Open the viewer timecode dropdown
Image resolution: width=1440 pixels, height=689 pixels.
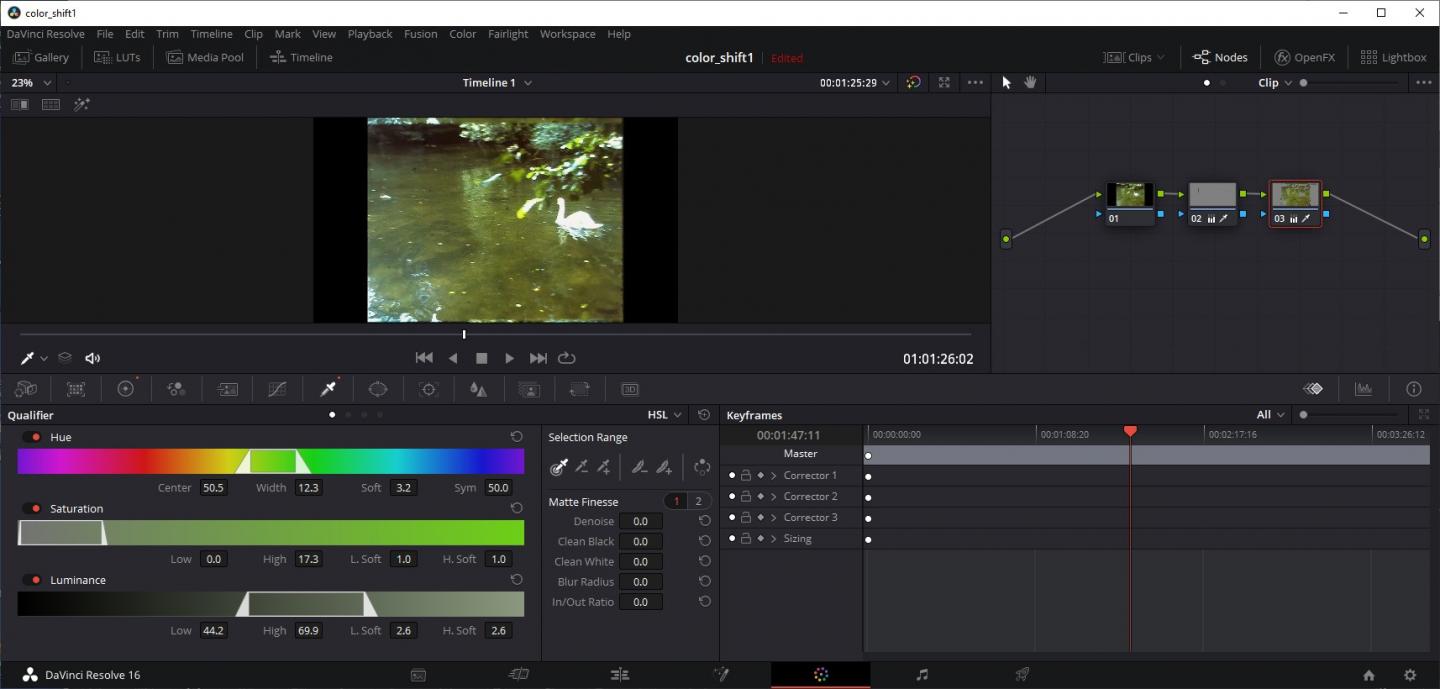pos(855,83)
